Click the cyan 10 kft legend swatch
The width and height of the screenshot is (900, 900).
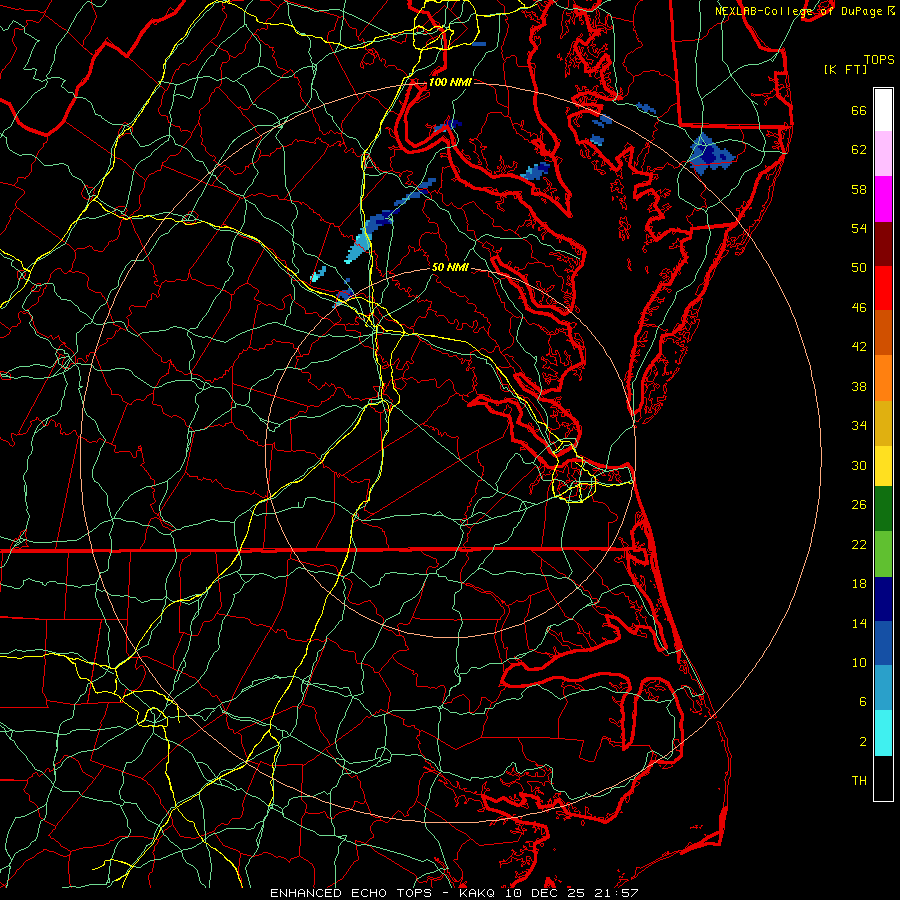point(883,733)
